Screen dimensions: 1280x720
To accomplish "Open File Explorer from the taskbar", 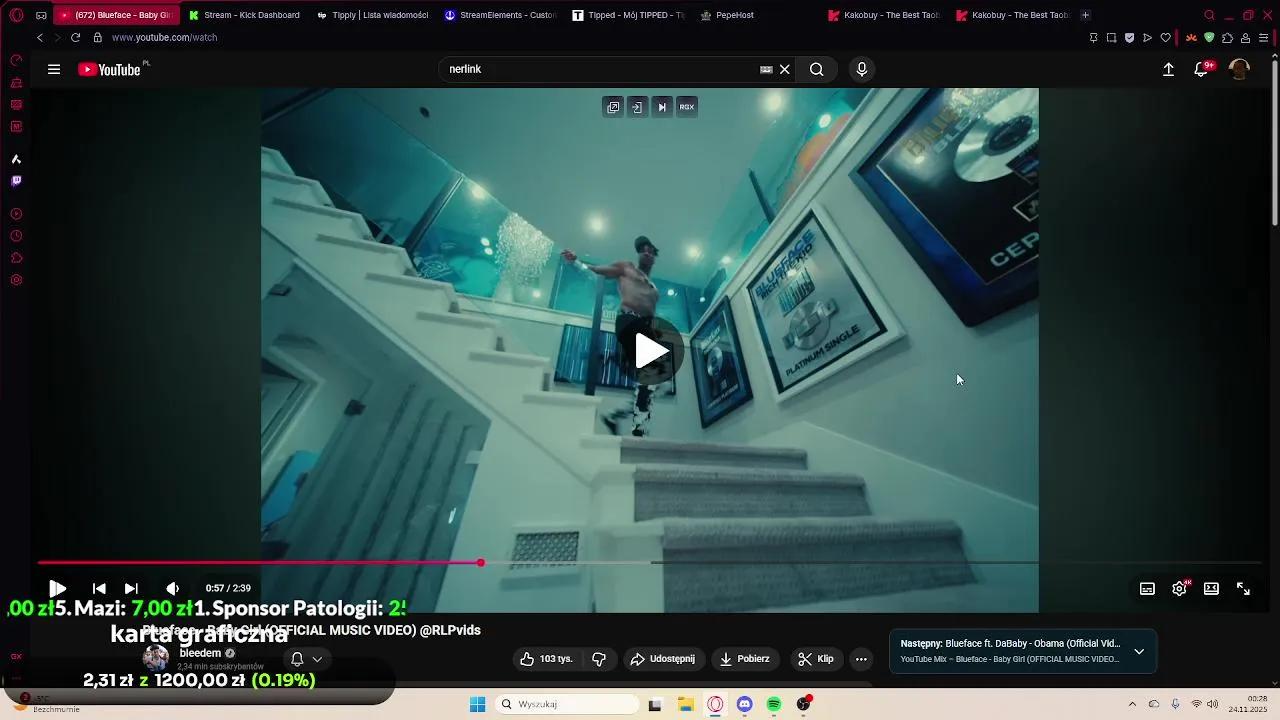I will (x=686, y=704).
